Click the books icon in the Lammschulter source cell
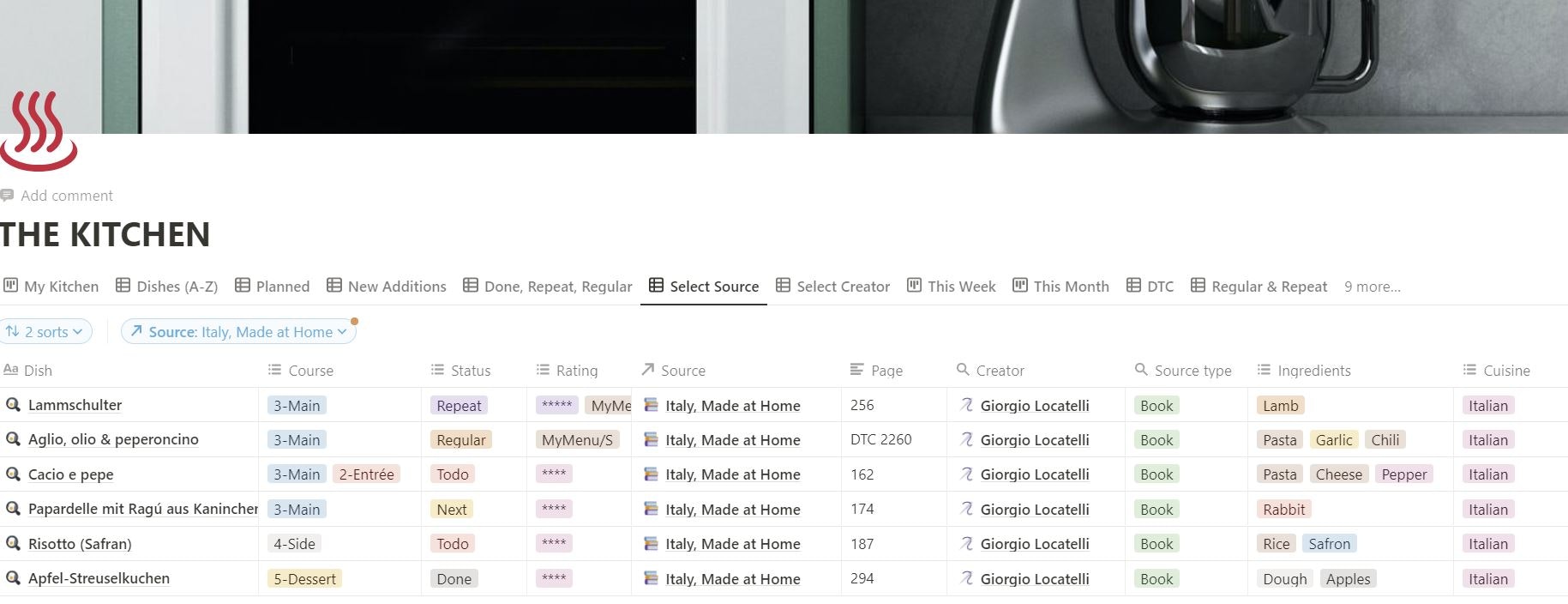Viewport: 1568px width, 604px height. click(652, 405)
